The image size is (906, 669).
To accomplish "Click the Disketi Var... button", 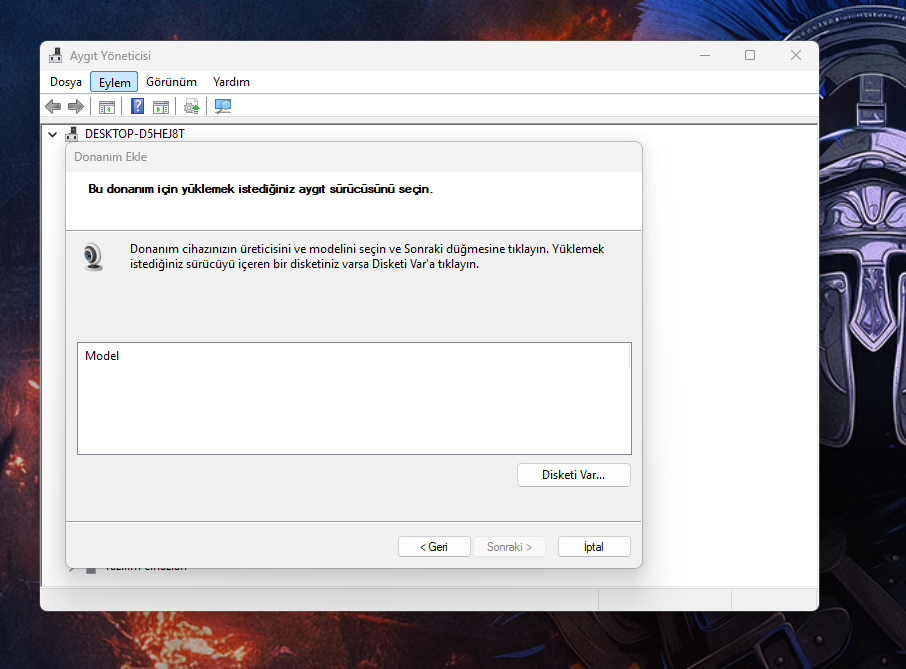I will click(574, 475).
